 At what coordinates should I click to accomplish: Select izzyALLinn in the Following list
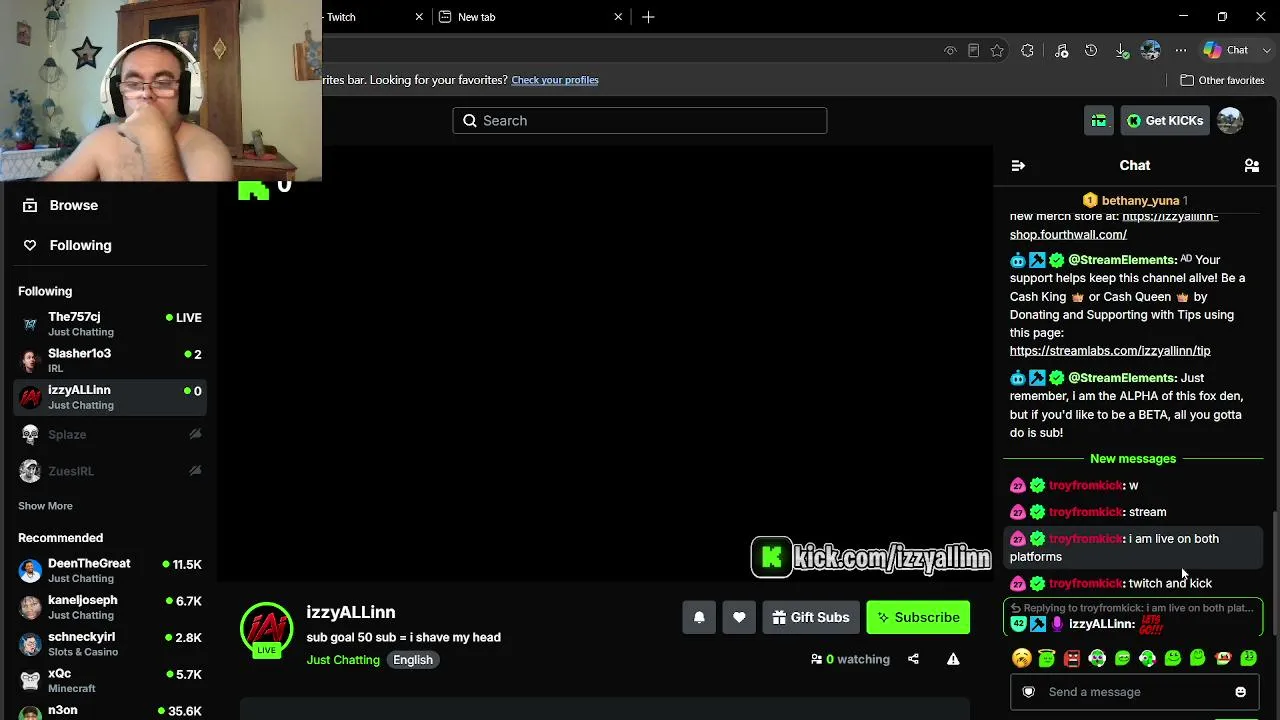[x=110, y=397]
